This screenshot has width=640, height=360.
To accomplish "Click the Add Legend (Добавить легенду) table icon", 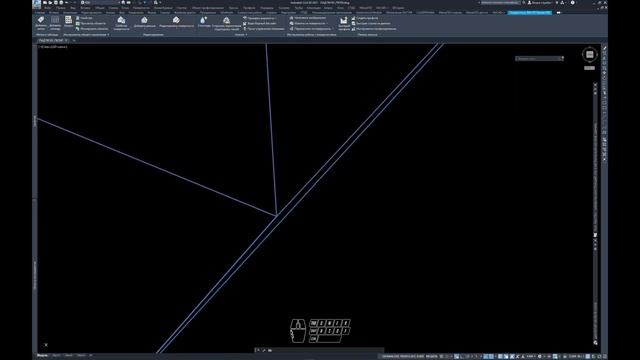I will 55,23.
